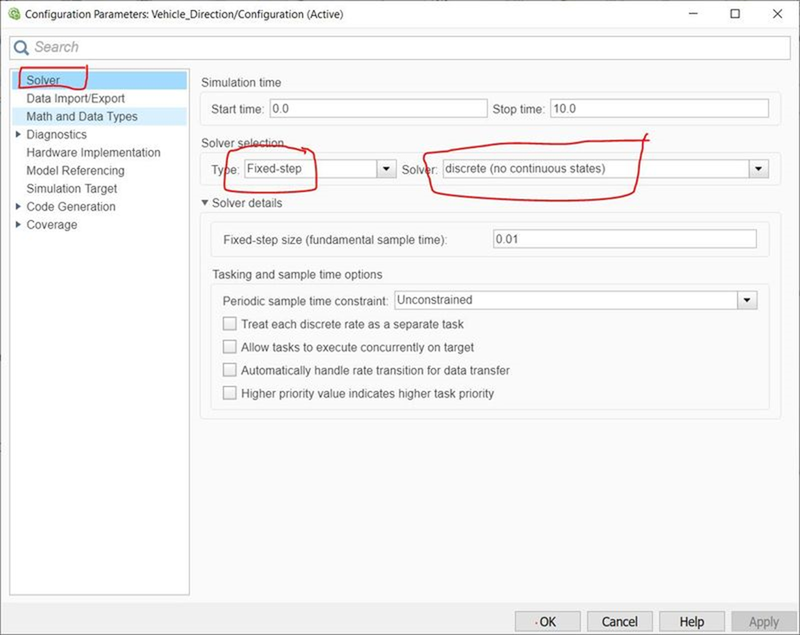Expand the Coverage tree node
Viewport: 800px width, 635px height.
[x=18, y=224]
